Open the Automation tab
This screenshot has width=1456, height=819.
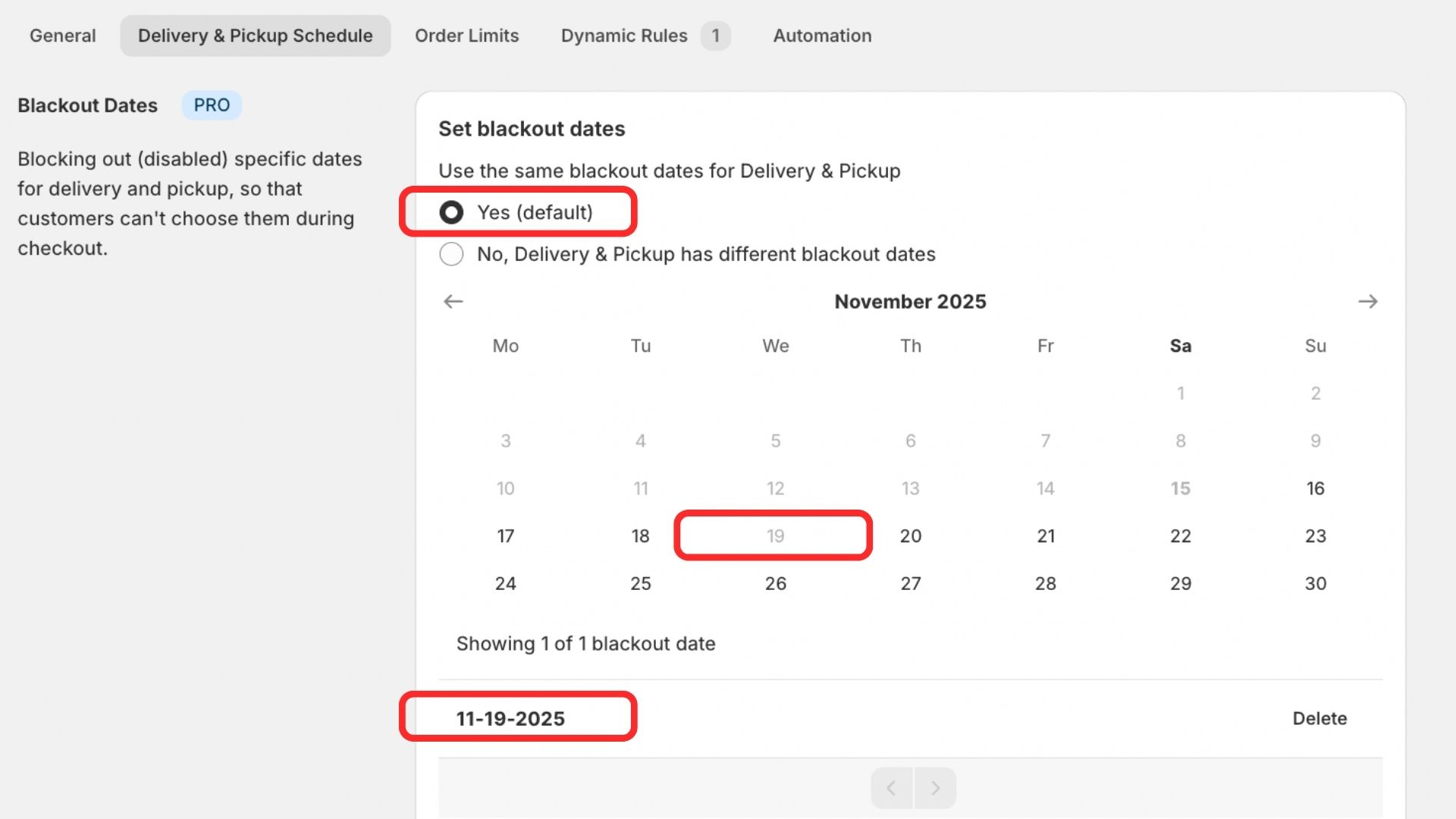pyautogui.click(x=822, y=36)
